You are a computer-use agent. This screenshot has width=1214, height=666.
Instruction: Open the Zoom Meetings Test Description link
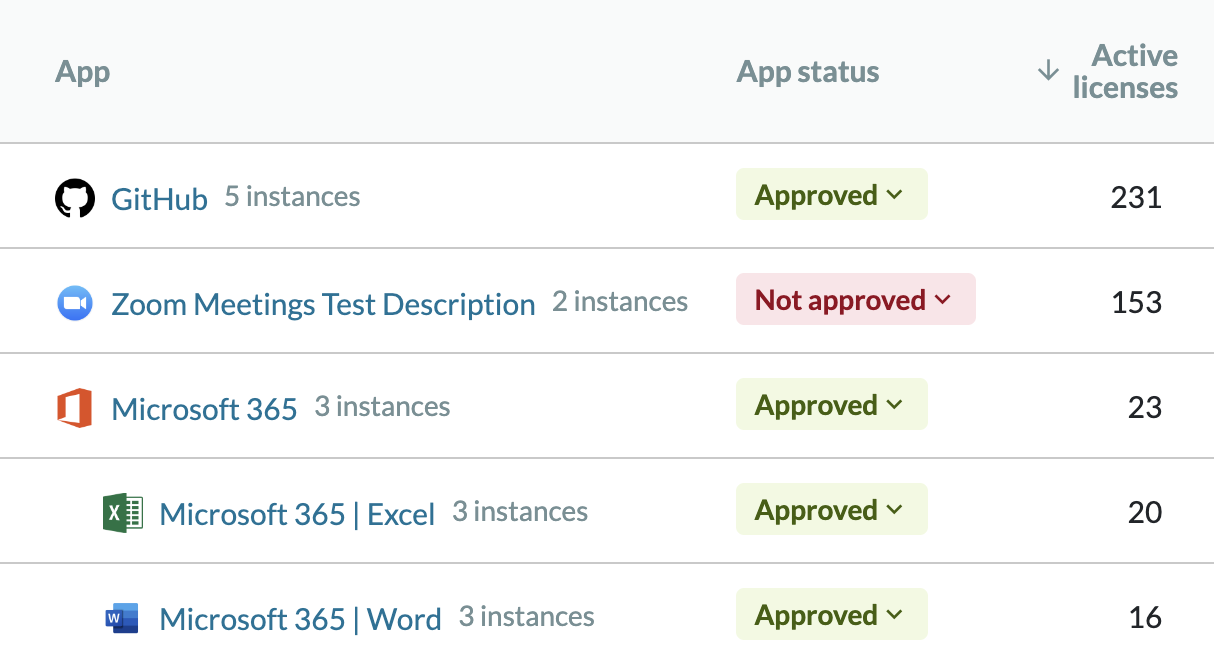[322, 304]
